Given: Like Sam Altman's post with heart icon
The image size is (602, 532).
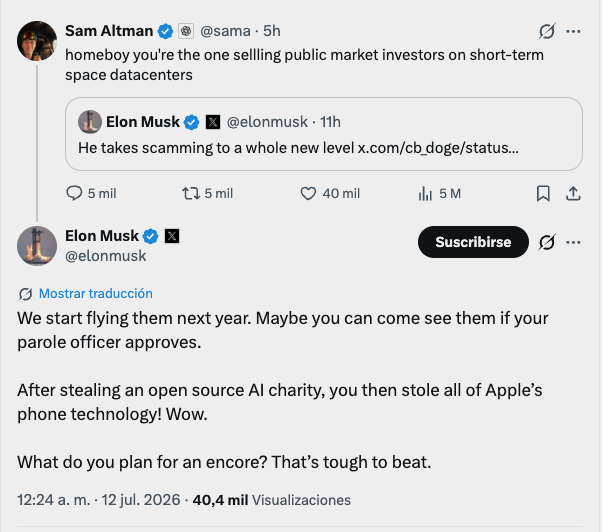Looking at the screenshot, I should [x=308, y=193].
